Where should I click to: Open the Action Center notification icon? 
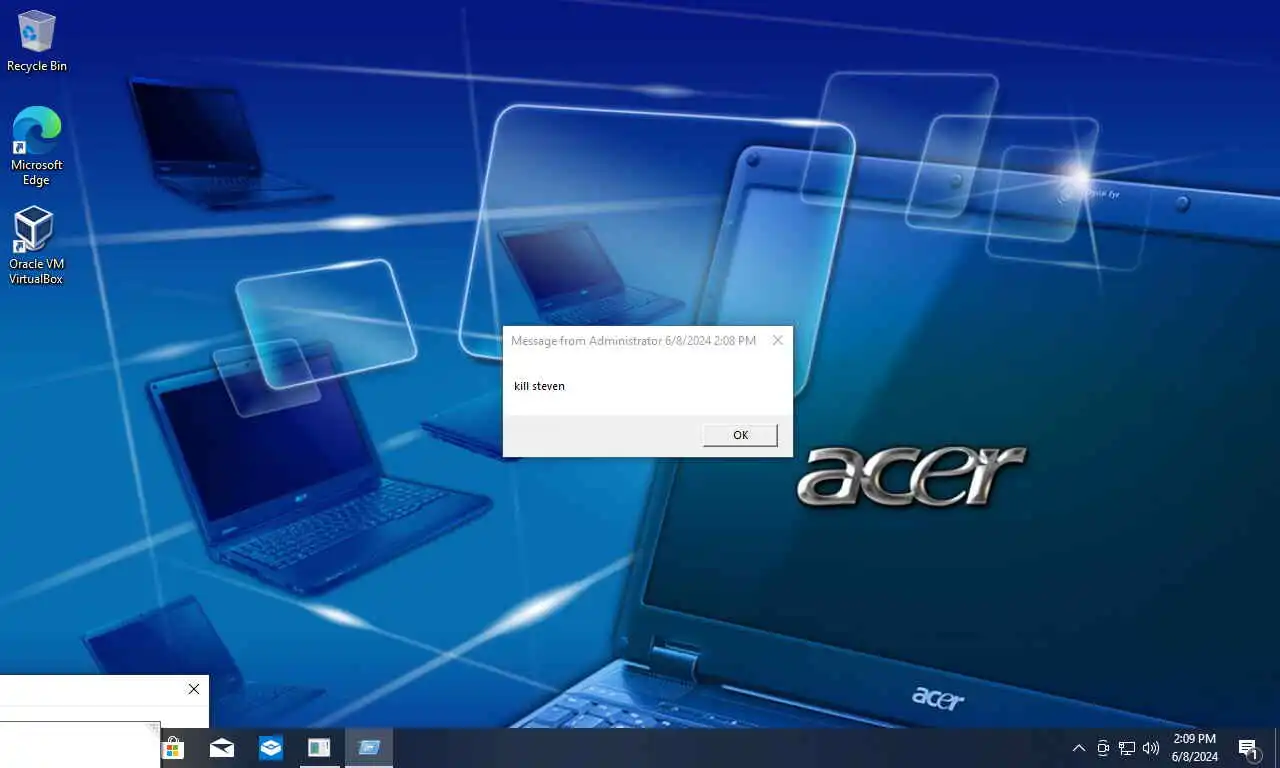(1248, 748)
